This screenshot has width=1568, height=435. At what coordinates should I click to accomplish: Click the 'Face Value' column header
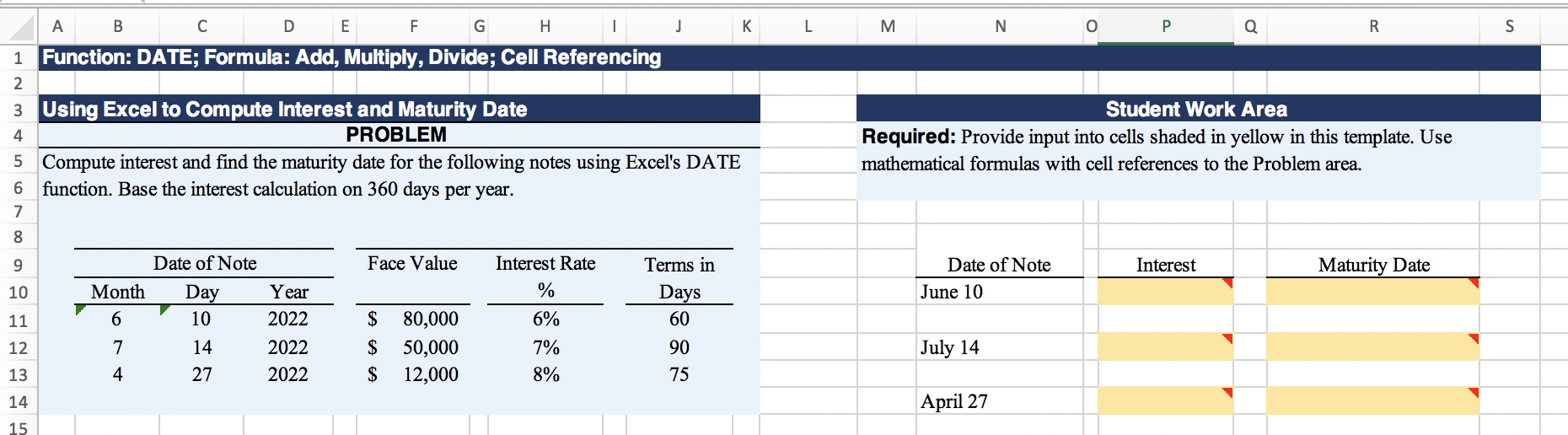(412, 264)
